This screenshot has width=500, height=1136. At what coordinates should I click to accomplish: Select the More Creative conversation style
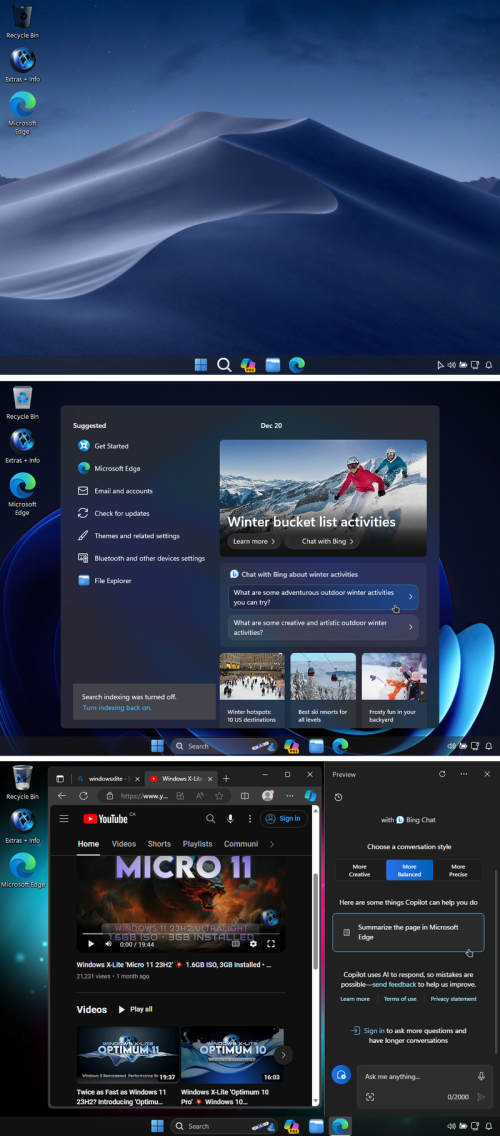(x=359, y=870)
